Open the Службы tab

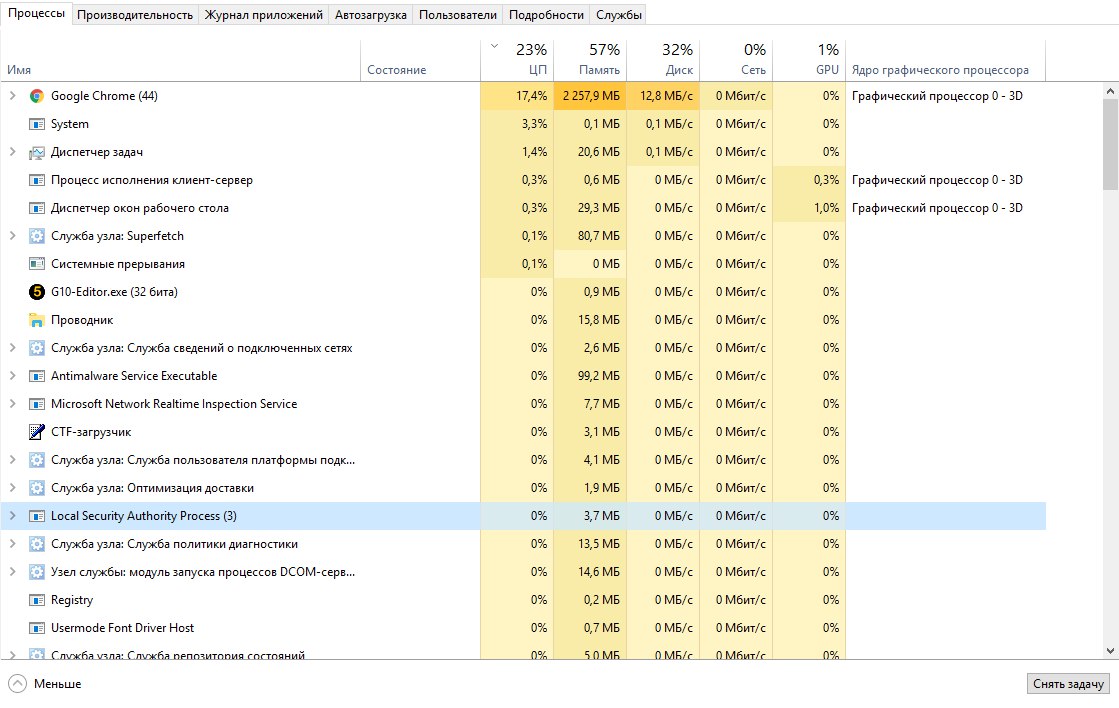[x=619, y=15]
